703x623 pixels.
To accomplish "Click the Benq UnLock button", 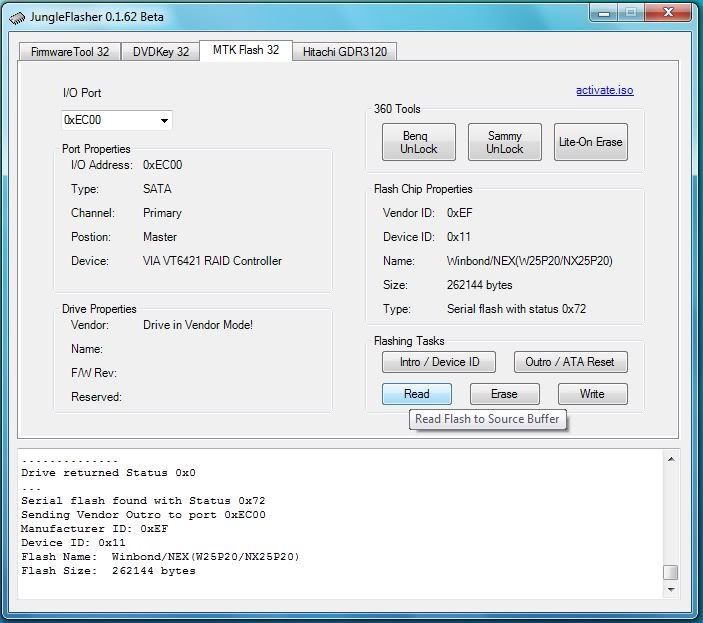I will click(x=418, y=142).
